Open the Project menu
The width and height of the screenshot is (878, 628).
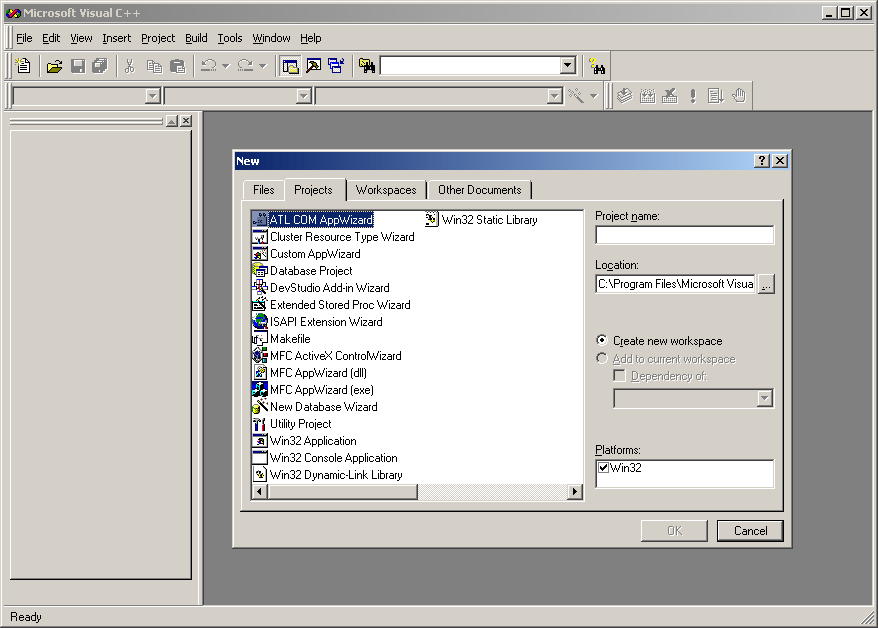pos(158,38)
